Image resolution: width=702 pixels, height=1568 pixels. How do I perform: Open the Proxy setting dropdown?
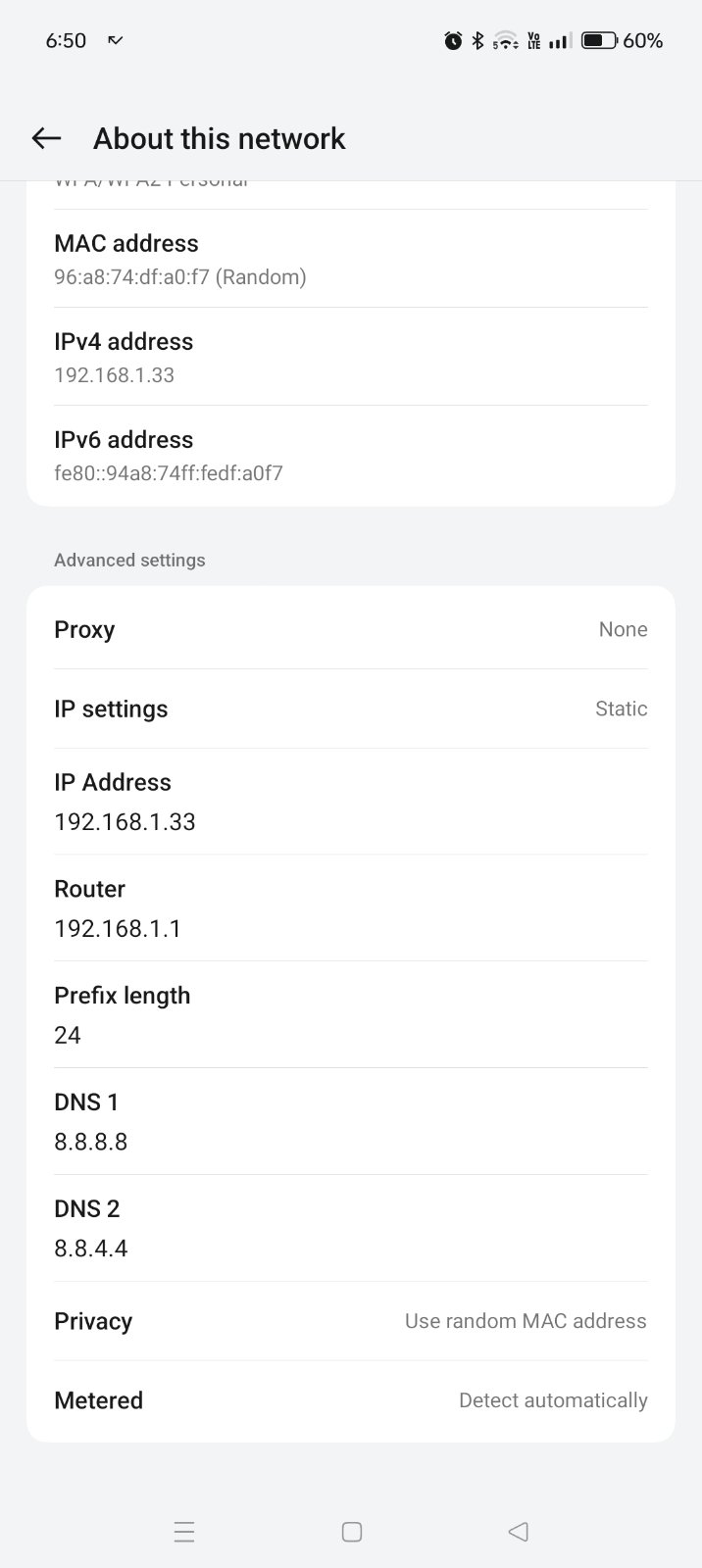point(351,629)
